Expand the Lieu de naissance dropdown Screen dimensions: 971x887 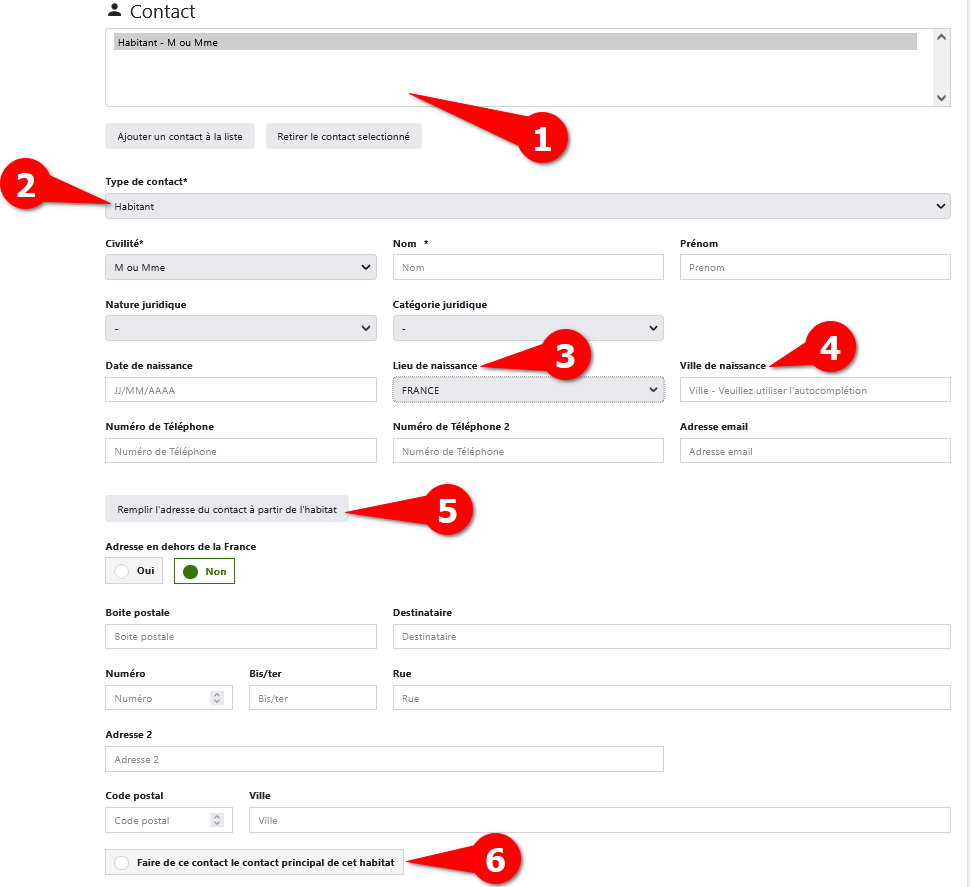pos(527,390)
